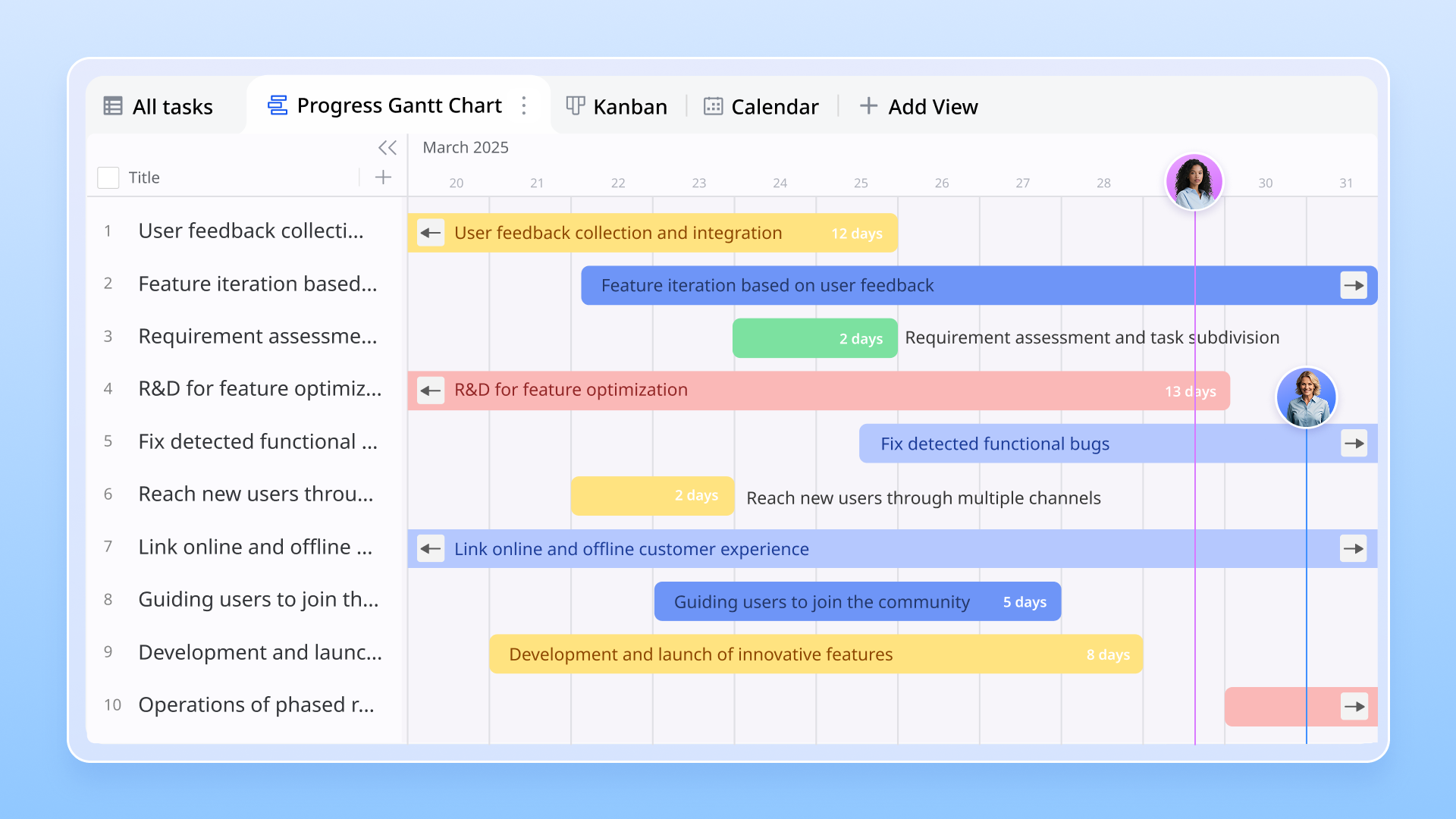Click left arrow on Link online and offline bar

[x=431, y=548]
